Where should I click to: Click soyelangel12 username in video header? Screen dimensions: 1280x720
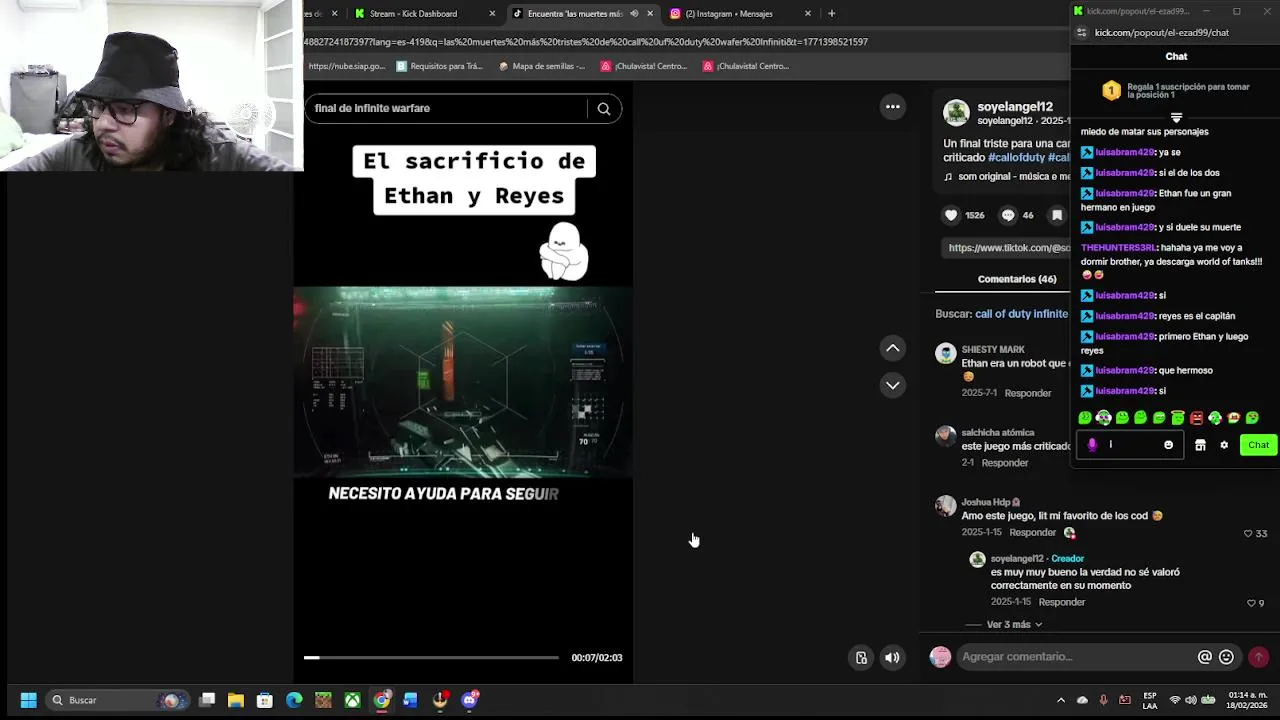(x=1015, y=107)
